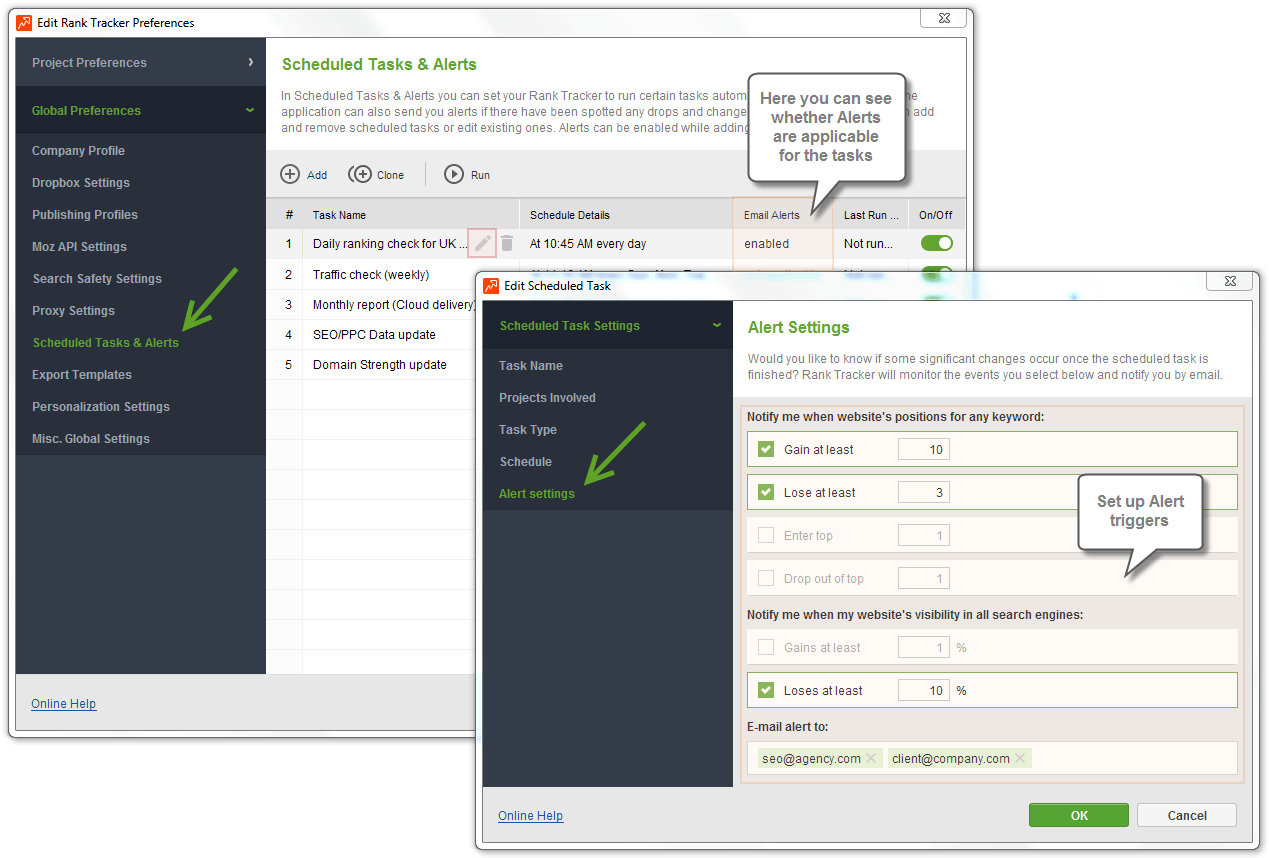Viewport: 1269px width, 858px height.
Task: Toggle off the Daily ranking check task
Action: [x=937, y=243]
